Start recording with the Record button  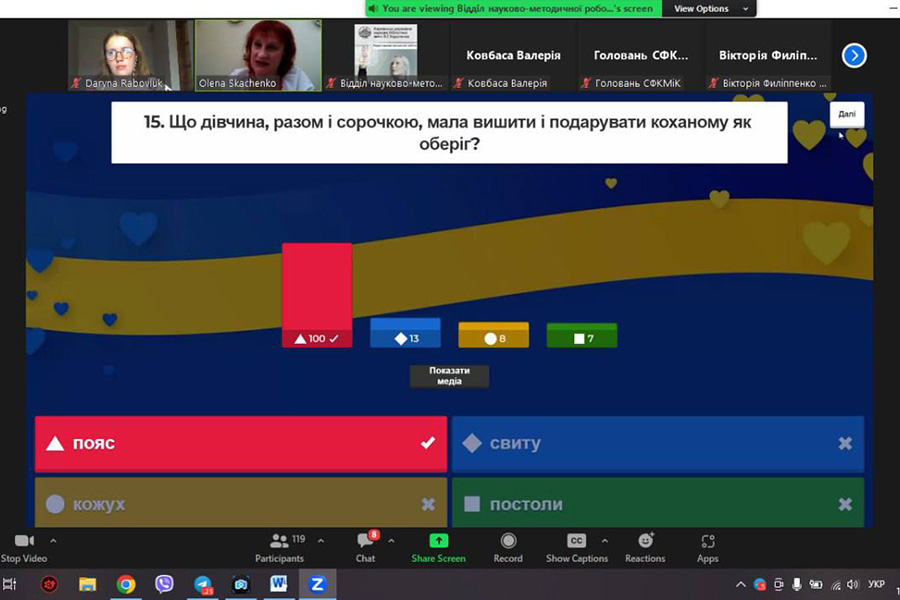(508, 548)
